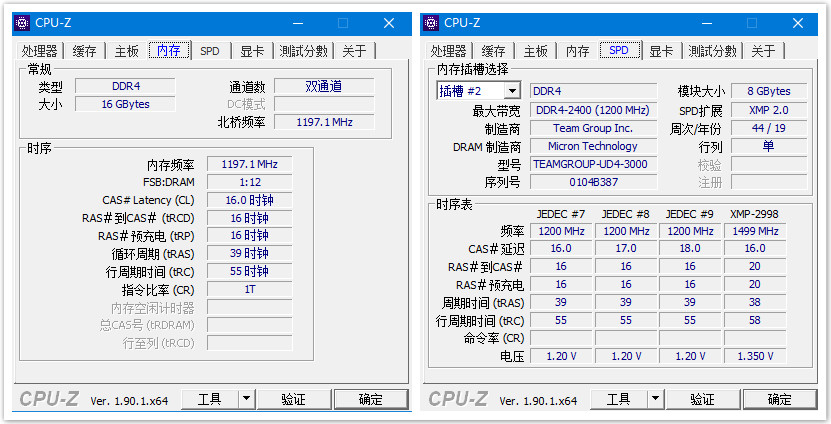Click the Team Group Inc. manufacturer field
Screen dimensions: 831x424
point(593,128)
